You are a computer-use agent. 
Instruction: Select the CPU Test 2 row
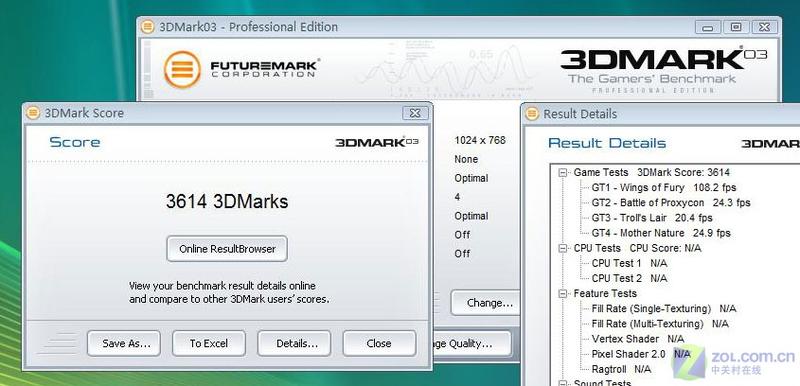click(x=629, y=278)
